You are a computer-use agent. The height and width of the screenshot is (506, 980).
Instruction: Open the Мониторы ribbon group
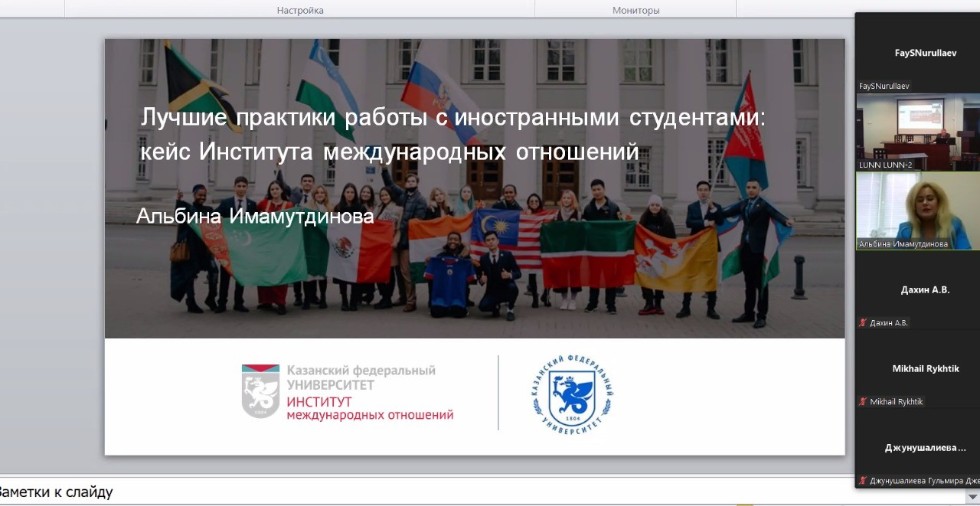[x=635, y=10]
